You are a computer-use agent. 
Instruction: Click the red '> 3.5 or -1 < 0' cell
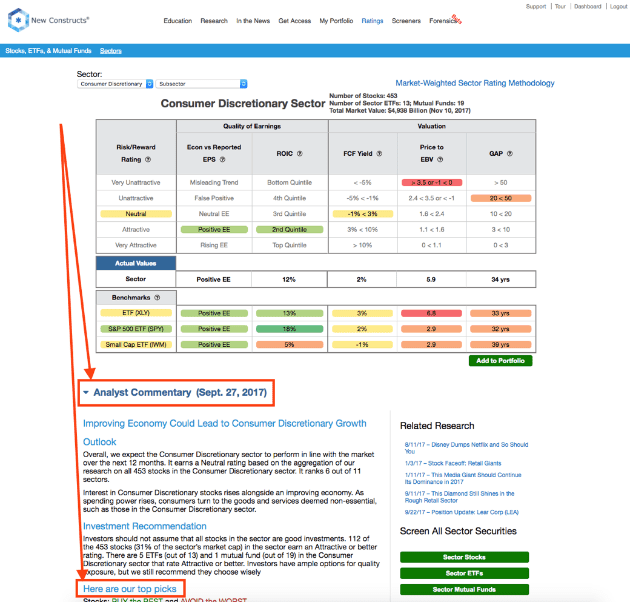coord(432,182)
